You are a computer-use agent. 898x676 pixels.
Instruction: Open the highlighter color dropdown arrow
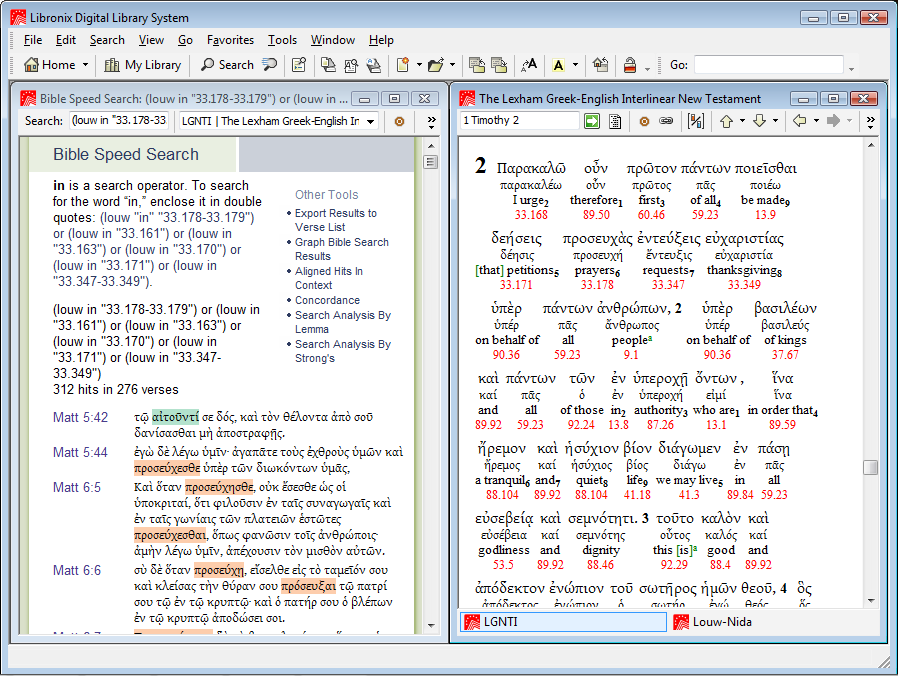[576, 65]
